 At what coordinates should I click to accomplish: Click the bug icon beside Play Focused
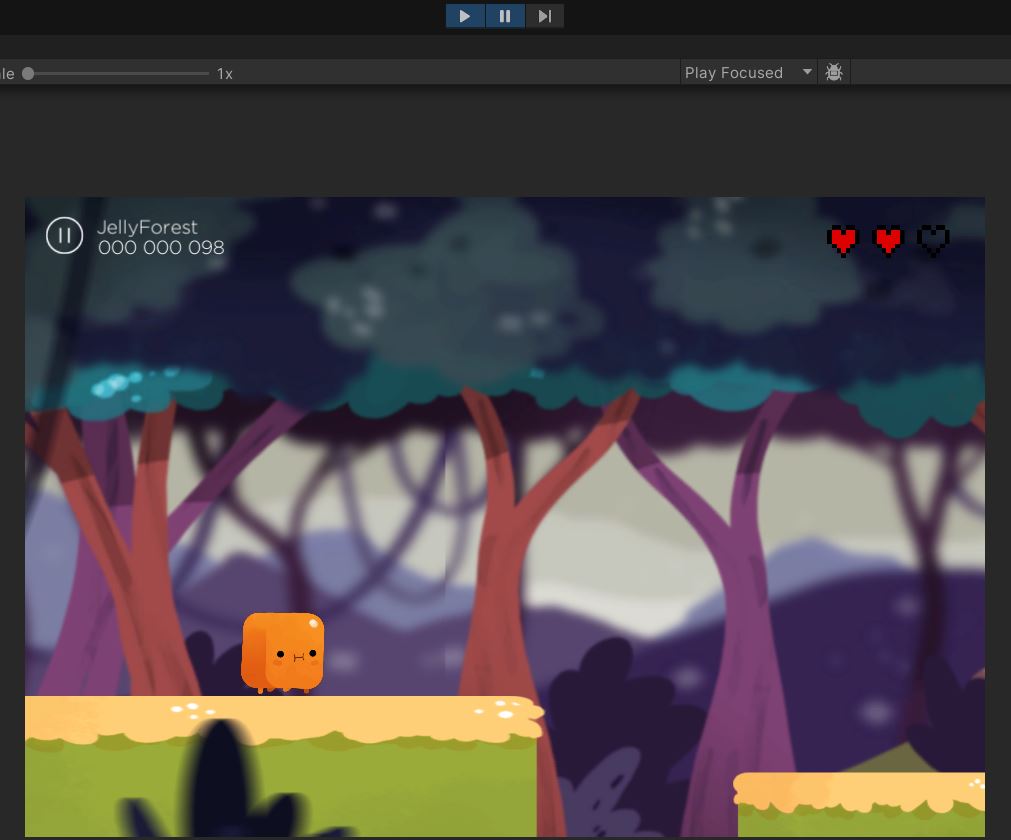(x=834, y=72)
